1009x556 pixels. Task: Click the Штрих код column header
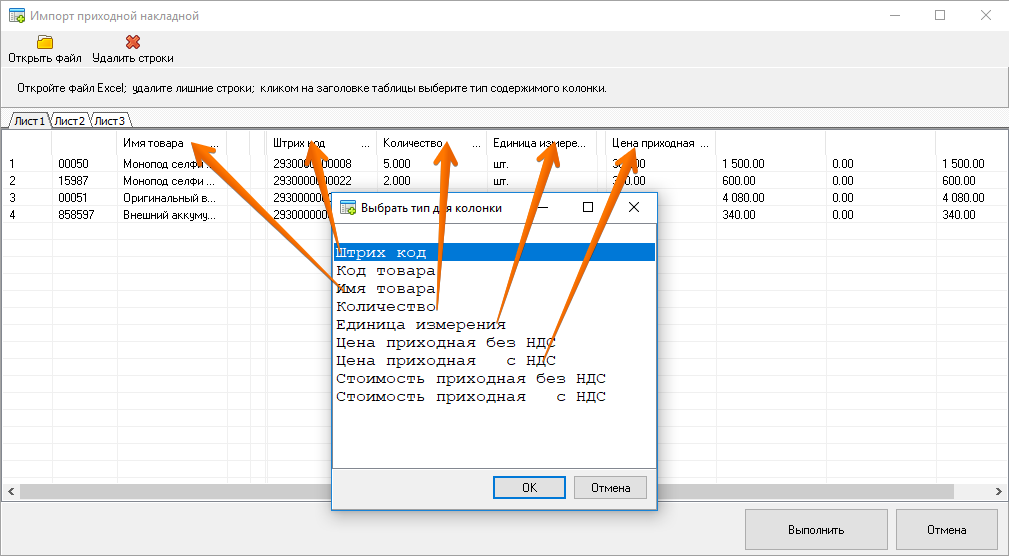tap(321, 144)
